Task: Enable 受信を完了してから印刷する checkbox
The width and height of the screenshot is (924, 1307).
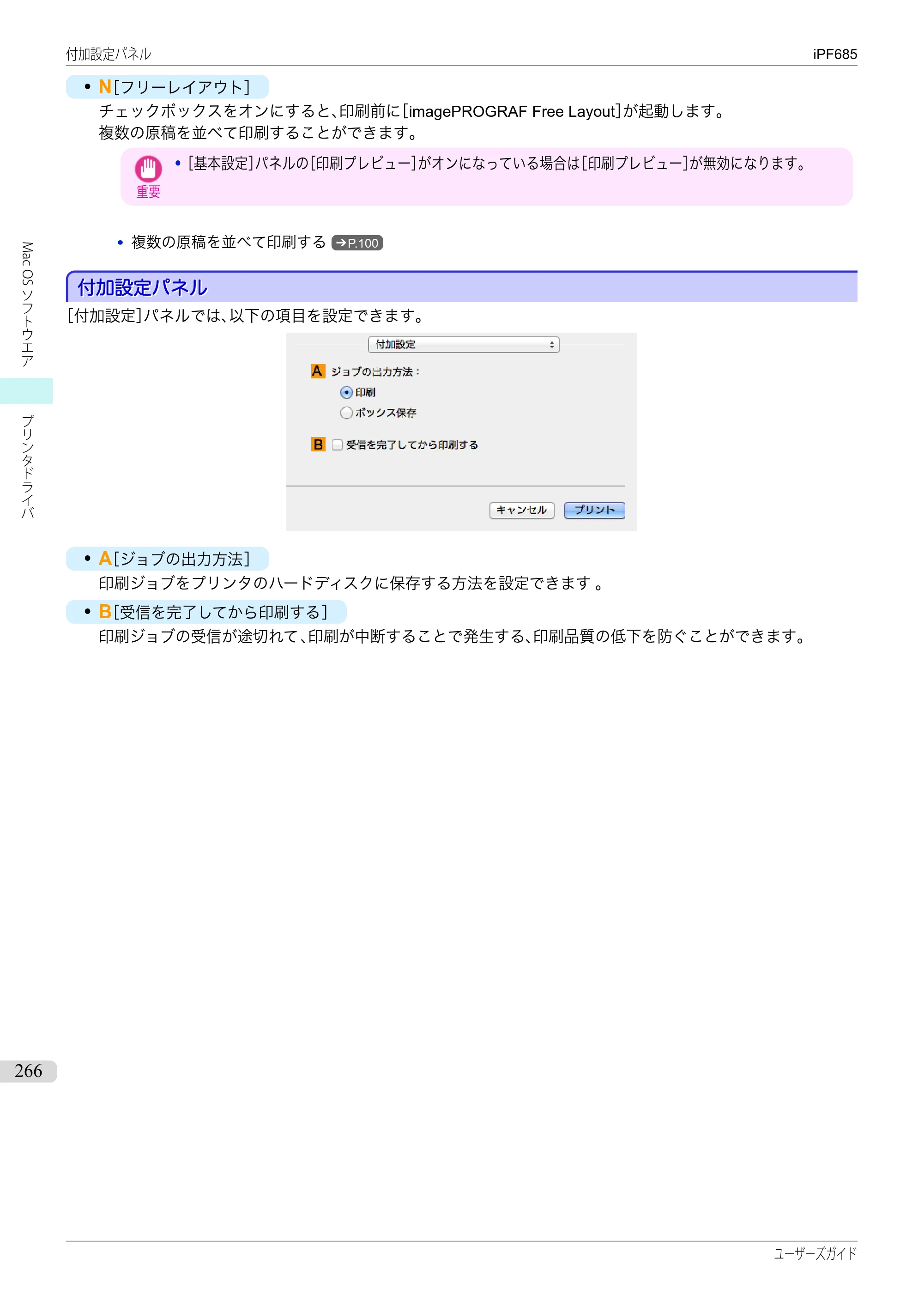Action: pos(338,444)
